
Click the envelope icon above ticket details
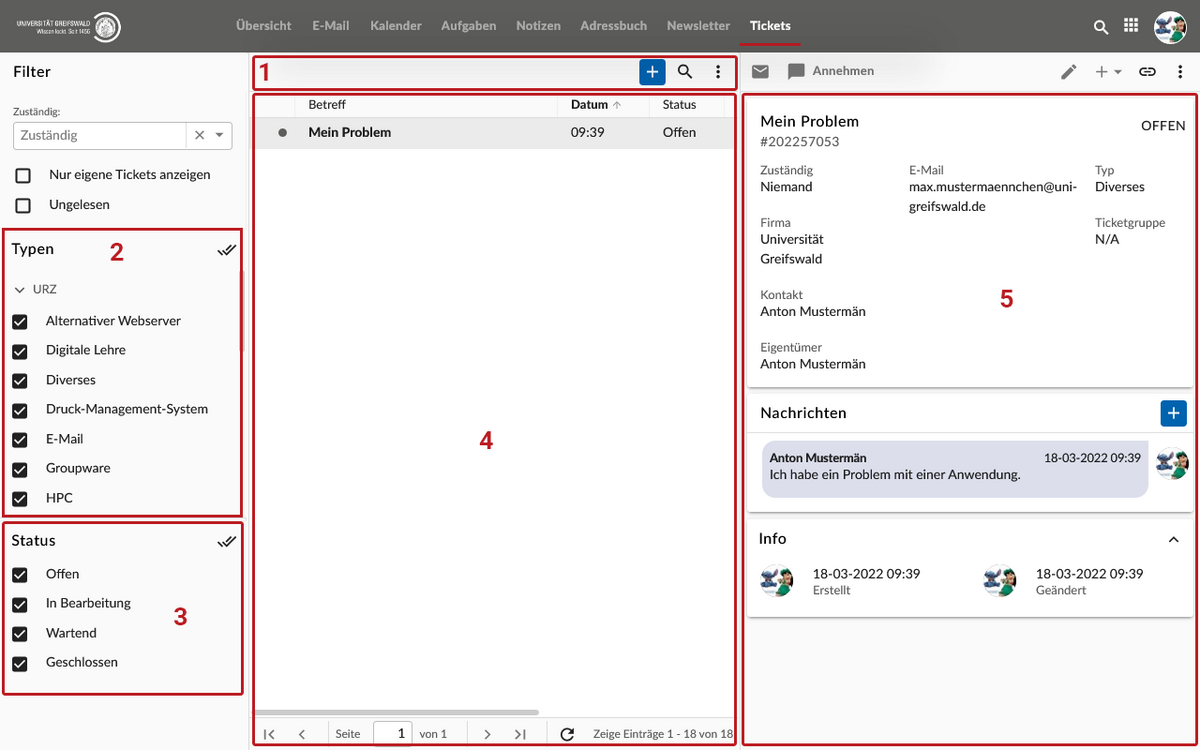761,71
